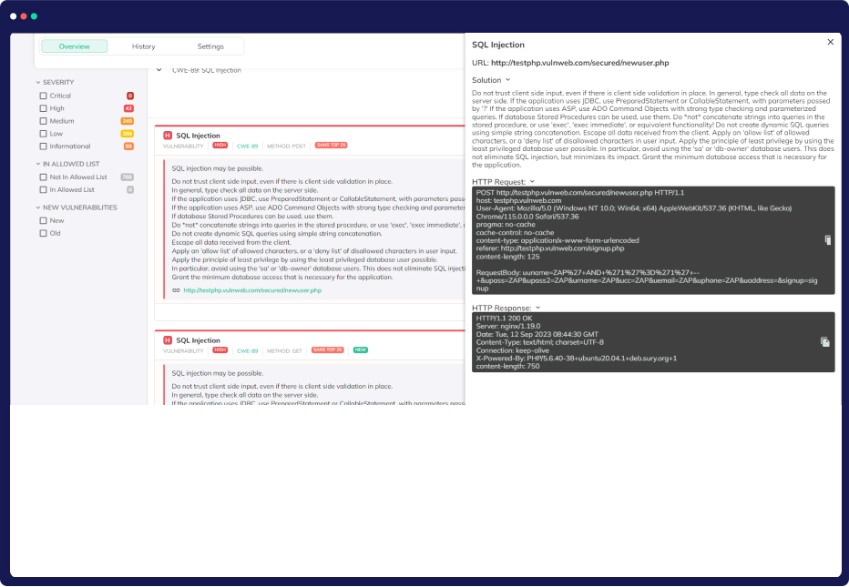Collapse the HTTP Request section
The height and width of the screenshot is (587, 849).
(x=532, y=181)
